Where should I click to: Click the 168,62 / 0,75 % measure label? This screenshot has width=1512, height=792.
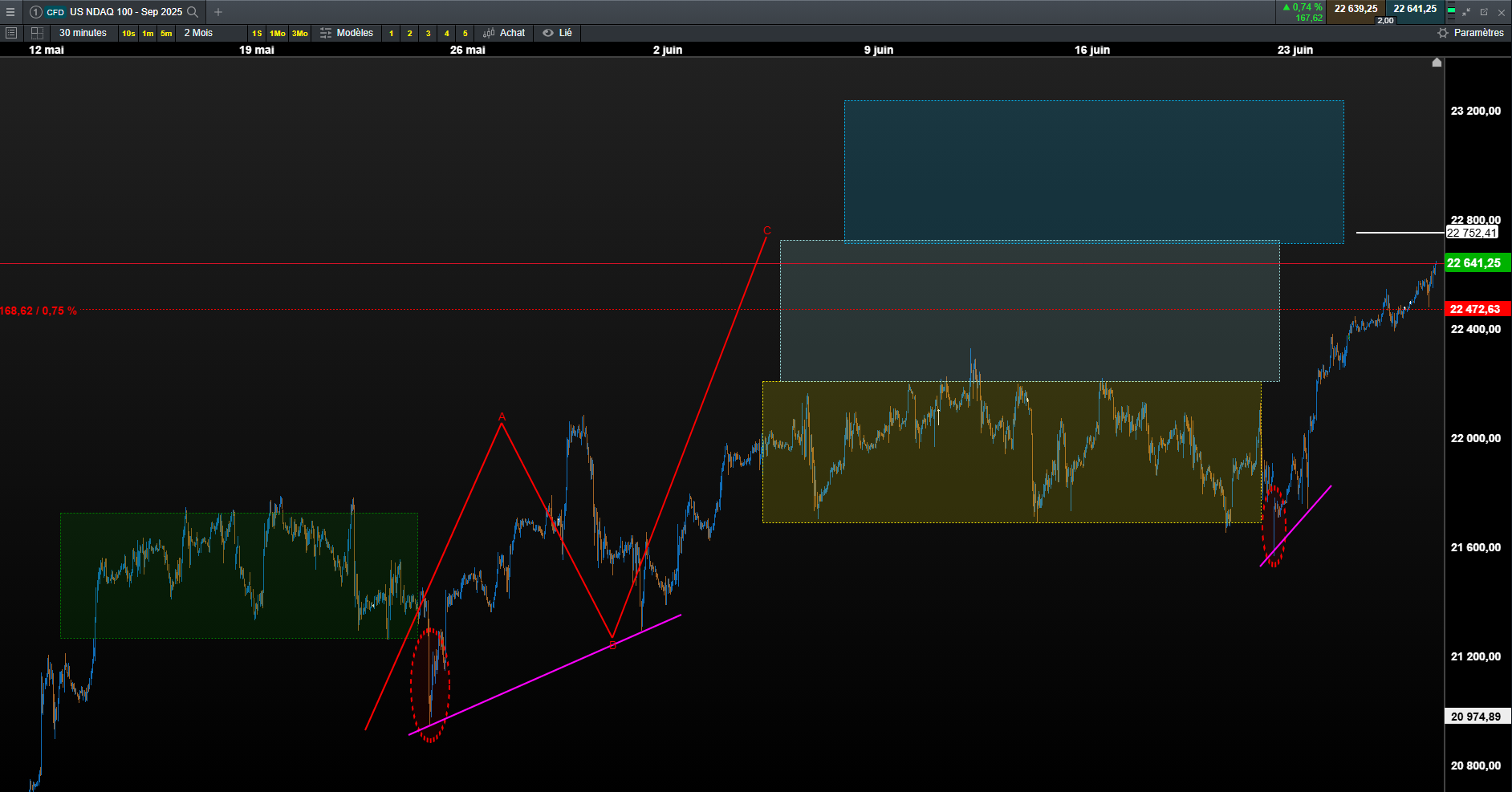(39, 311)
